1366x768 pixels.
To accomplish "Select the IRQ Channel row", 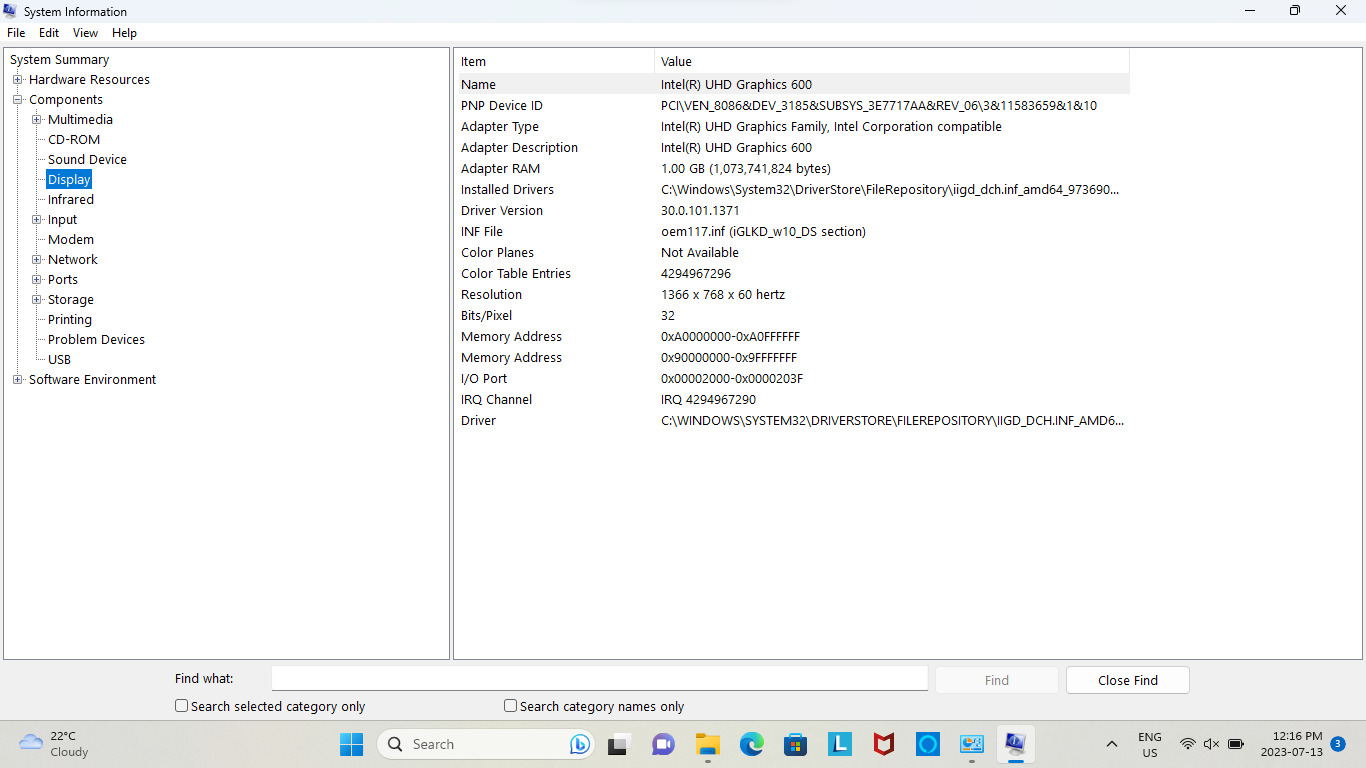I will (793, 399).
